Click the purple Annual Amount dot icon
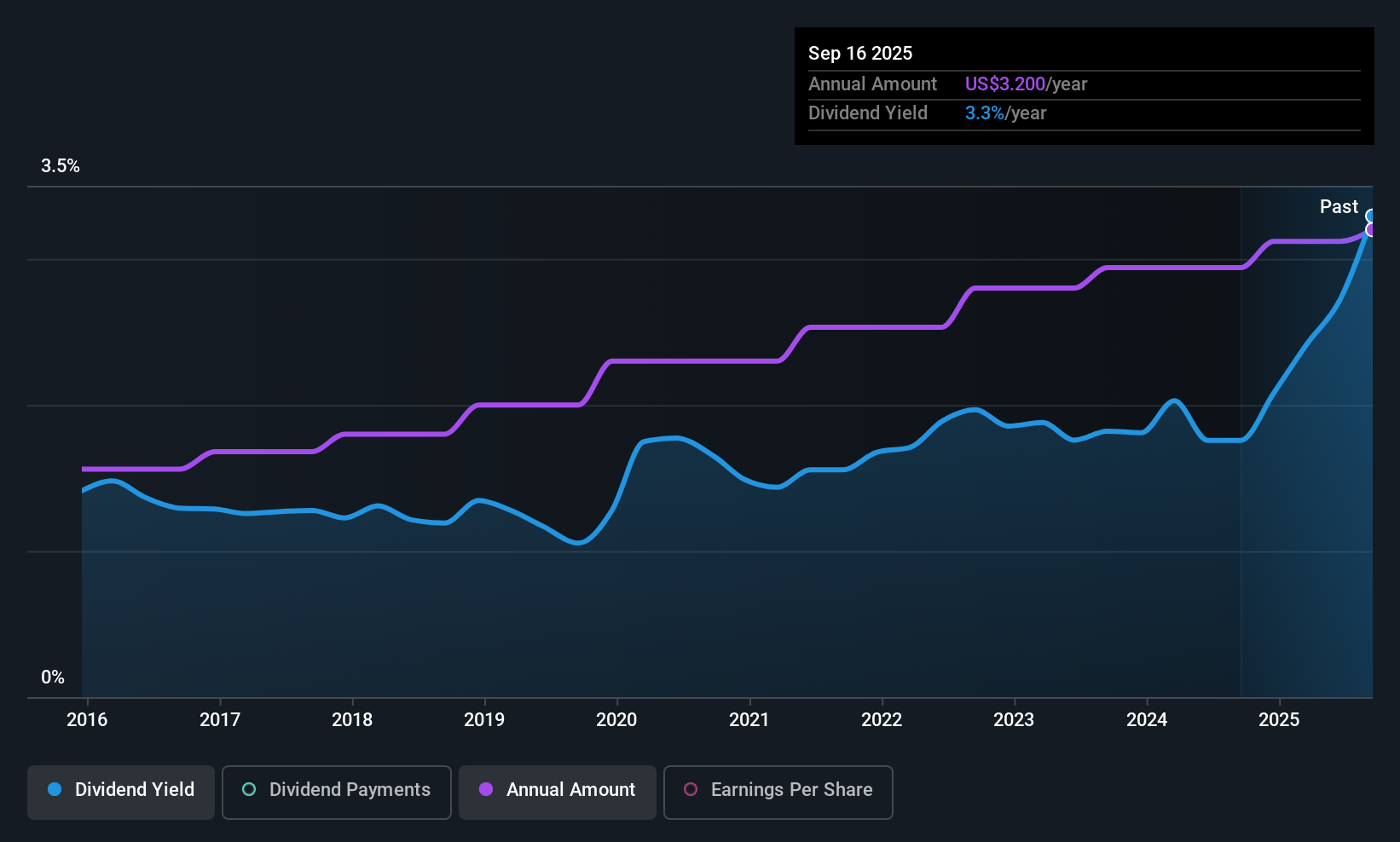 [x=486, y=790]
